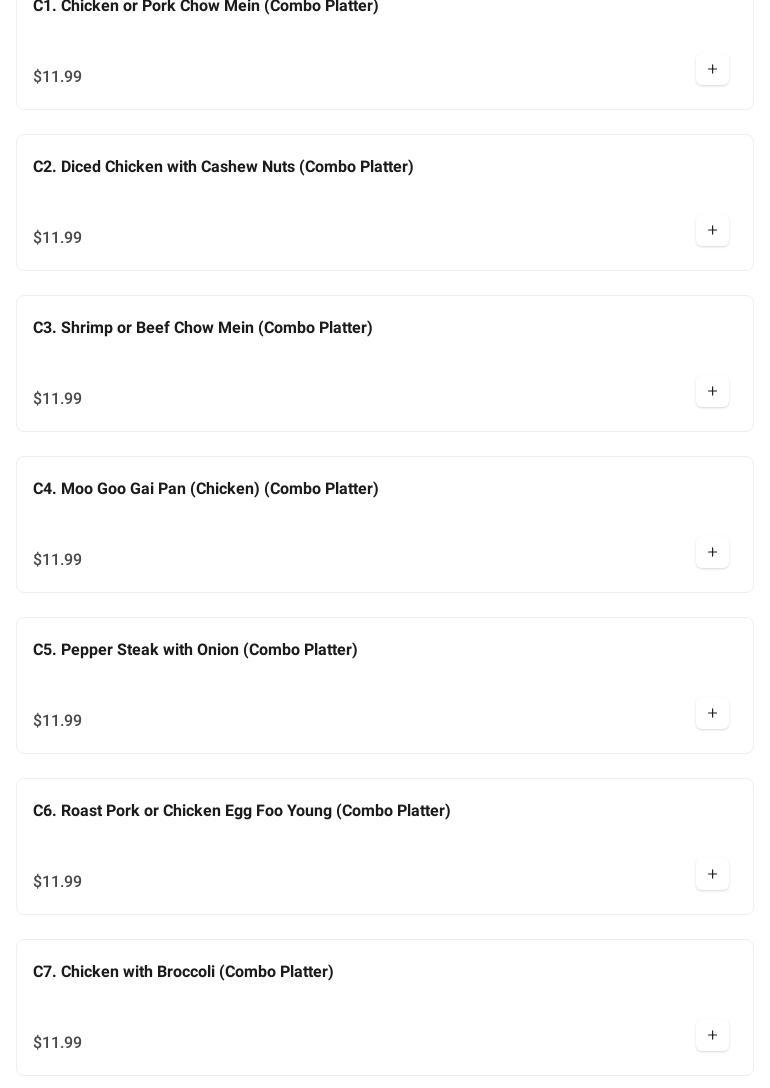Open C7 Chicken with Broccoli title

(183, 972)
